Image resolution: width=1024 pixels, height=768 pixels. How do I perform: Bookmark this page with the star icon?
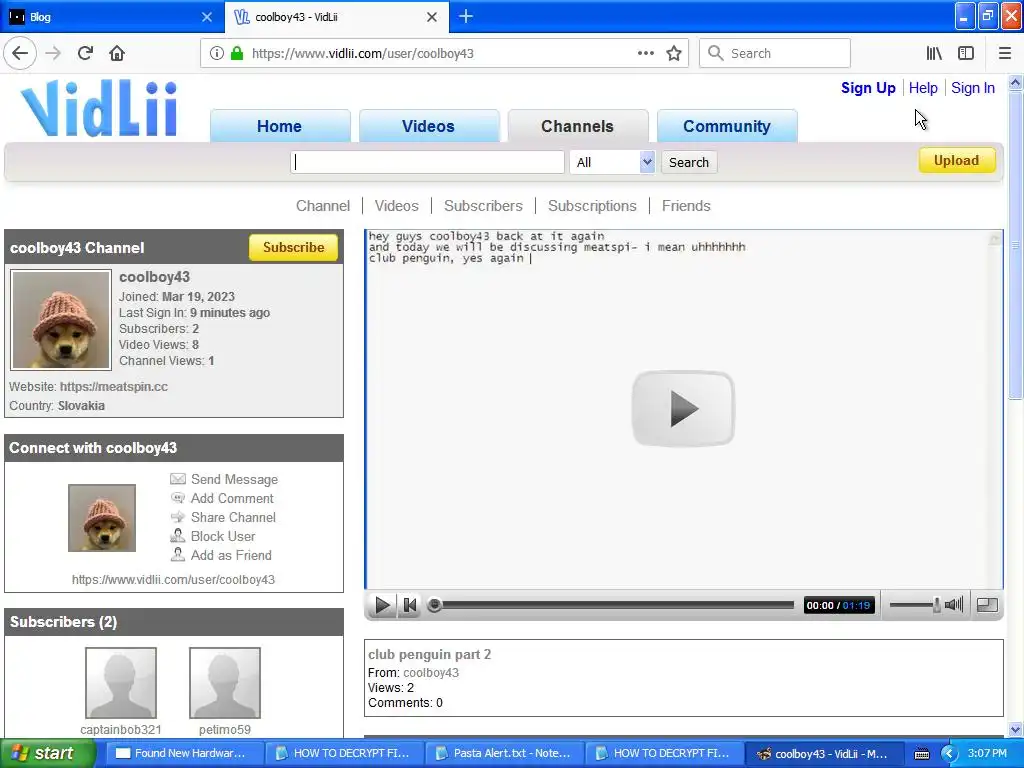tap(674, 54)
